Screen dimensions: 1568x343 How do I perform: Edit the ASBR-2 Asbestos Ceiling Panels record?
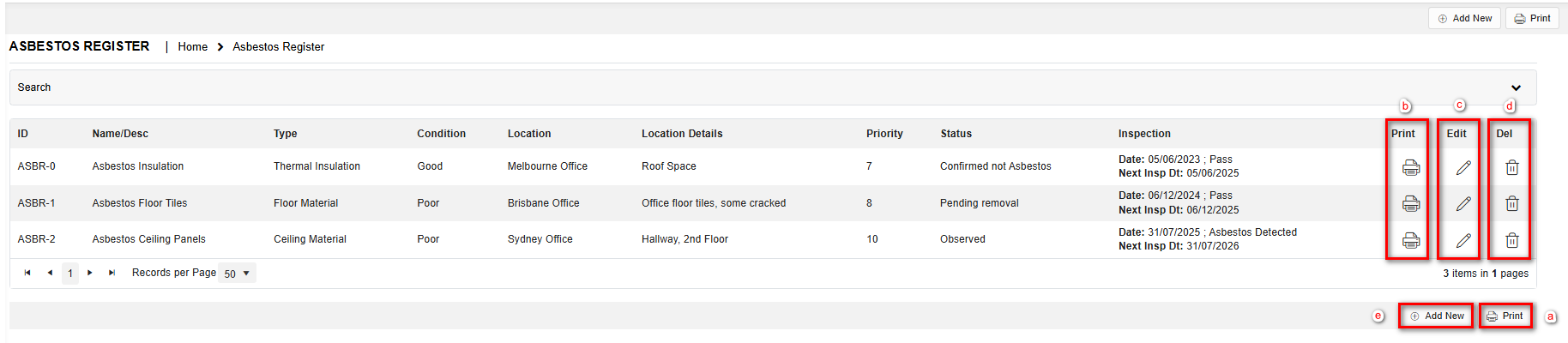pyautogui.click(x=1463, y=241)
